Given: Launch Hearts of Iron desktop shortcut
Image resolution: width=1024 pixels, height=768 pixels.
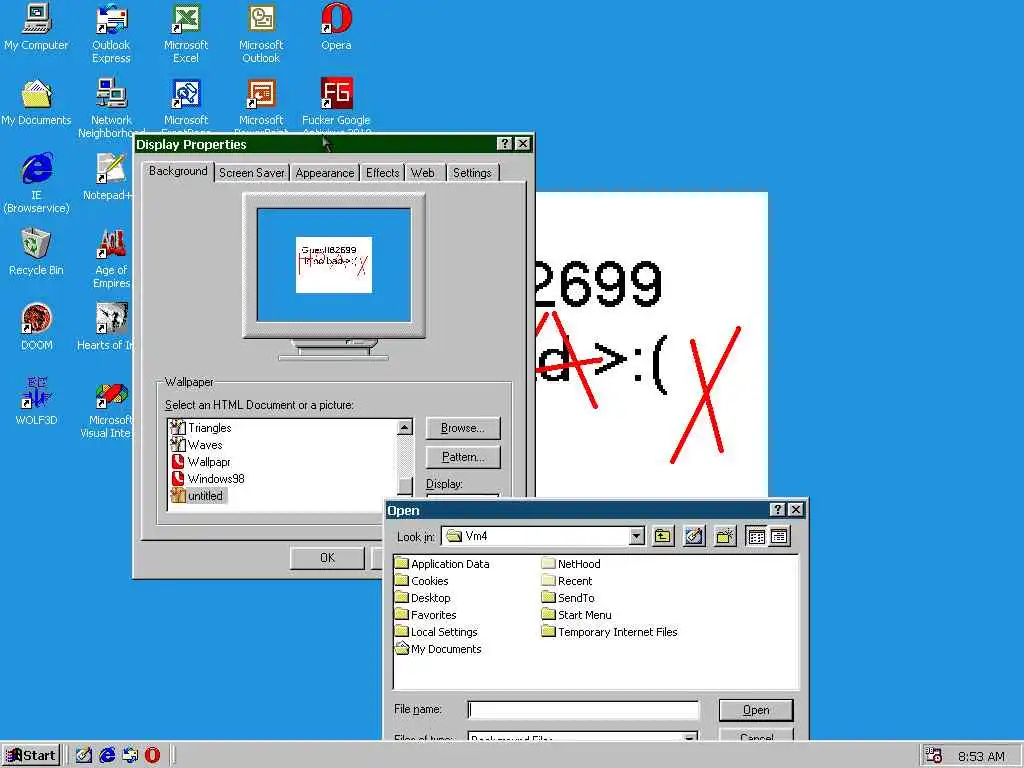Looking at the screenshot, I should tap(106, 327).
